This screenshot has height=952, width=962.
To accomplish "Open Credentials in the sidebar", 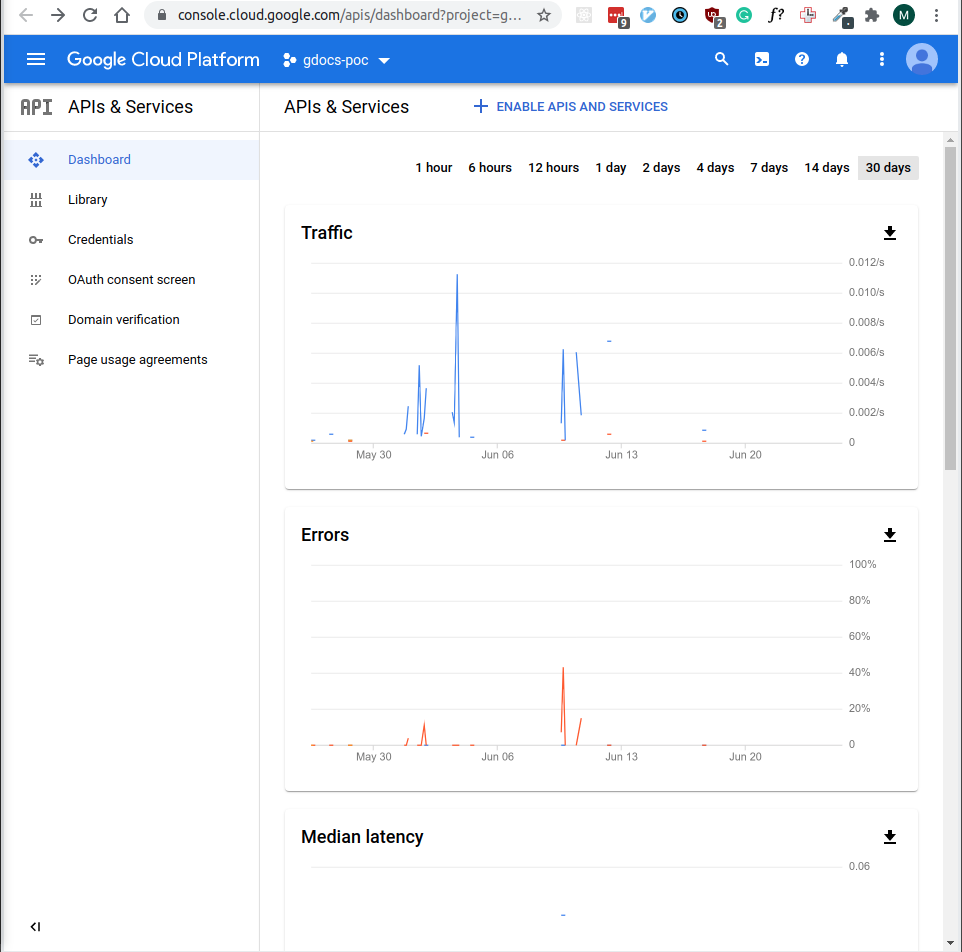I will click(131, 240).
